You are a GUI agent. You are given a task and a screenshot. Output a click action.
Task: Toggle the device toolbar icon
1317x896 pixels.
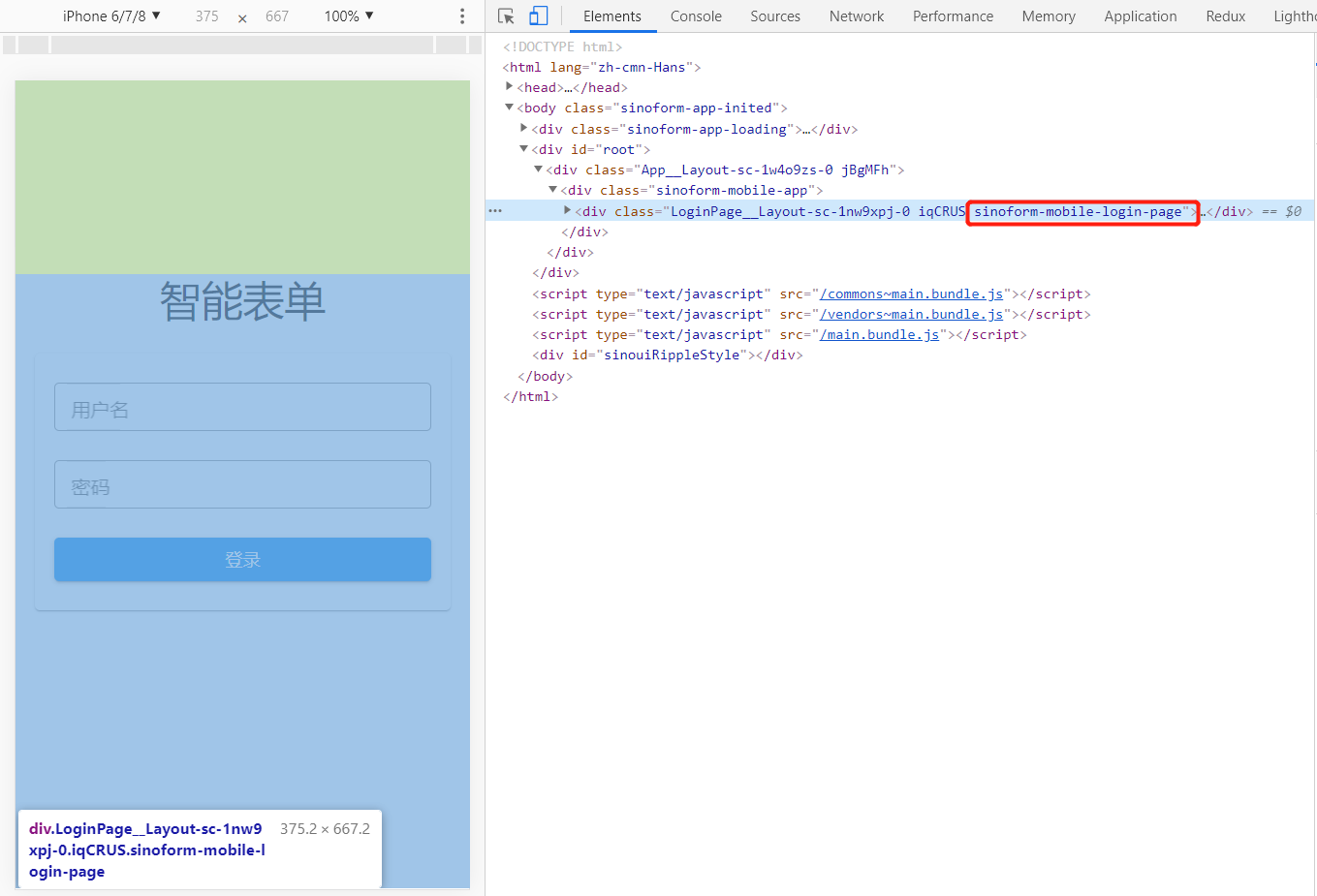[x=538, y=16]
